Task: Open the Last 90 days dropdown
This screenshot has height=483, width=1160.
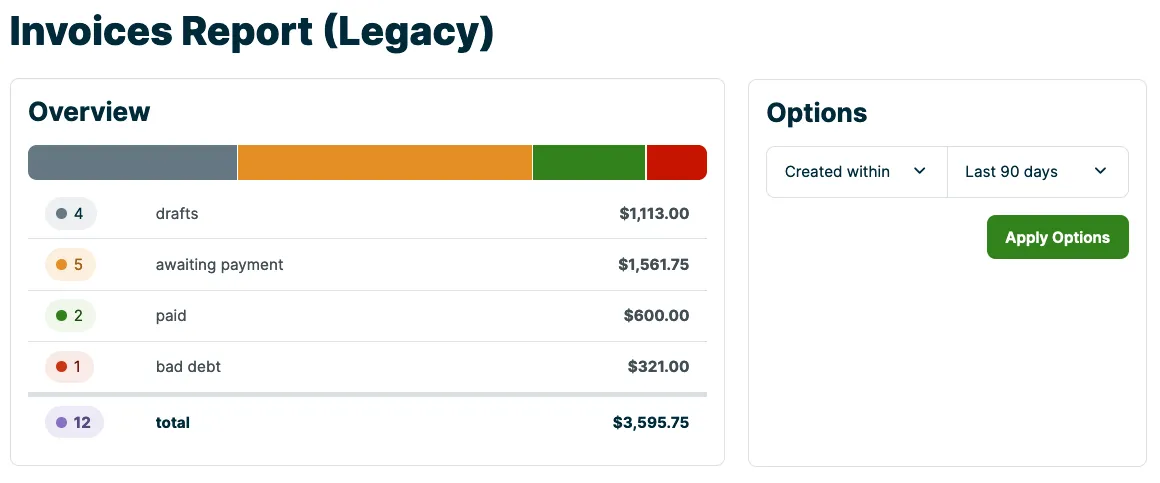Action: tap(1038, 172)
